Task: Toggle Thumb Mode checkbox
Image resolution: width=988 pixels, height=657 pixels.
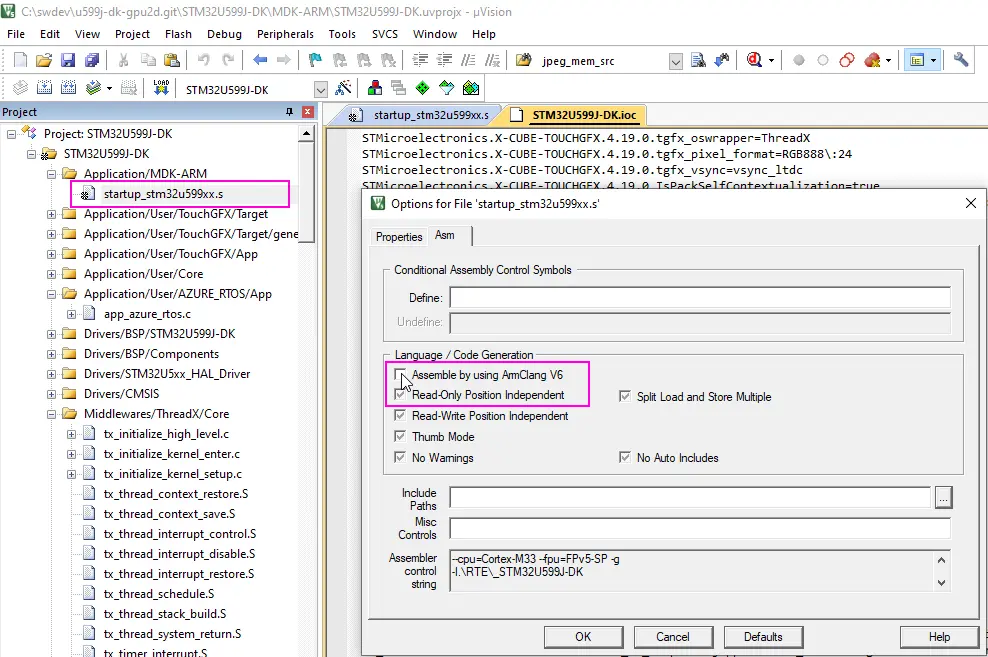Action: [401, 437]
